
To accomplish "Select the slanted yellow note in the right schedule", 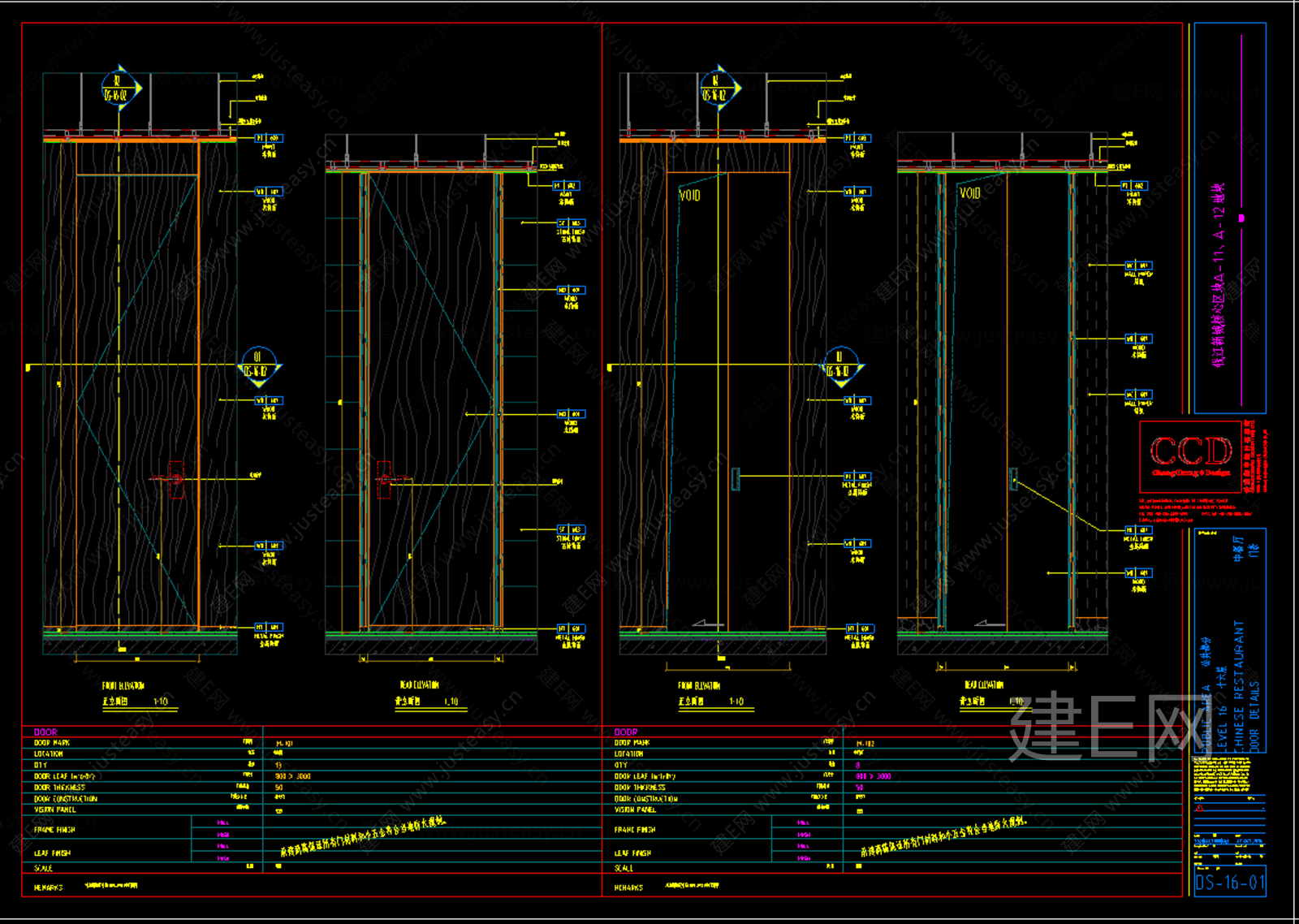I will tap(944, 835).
